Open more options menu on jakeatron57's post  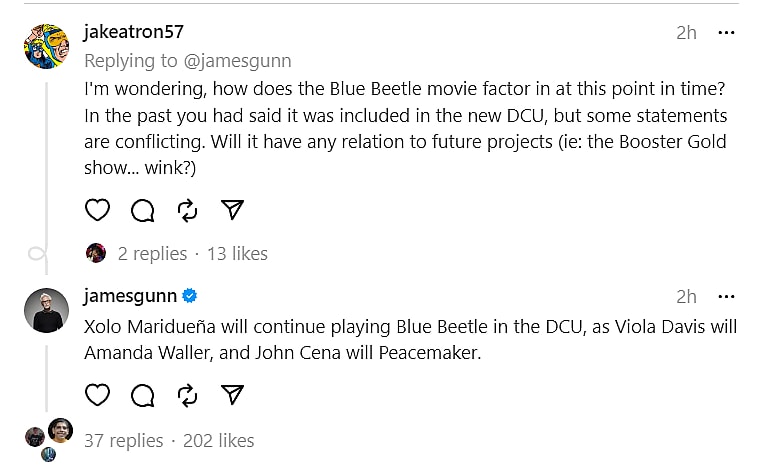tap(726, 32)
